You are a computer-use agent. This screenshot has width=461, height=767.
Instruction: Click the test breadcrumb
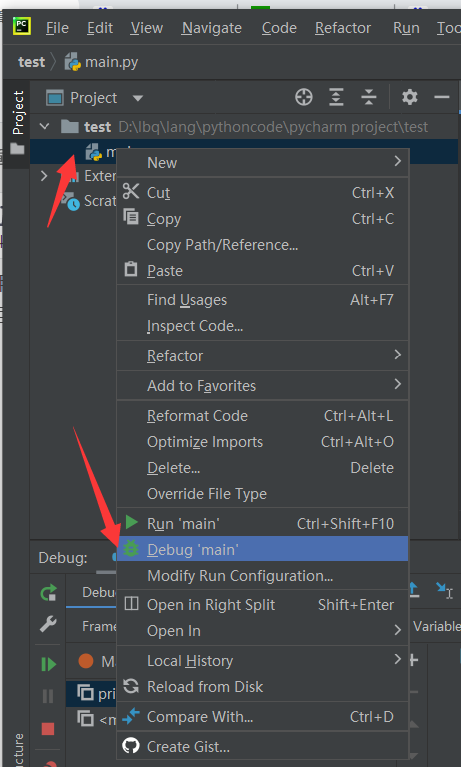tap(31, 62)
